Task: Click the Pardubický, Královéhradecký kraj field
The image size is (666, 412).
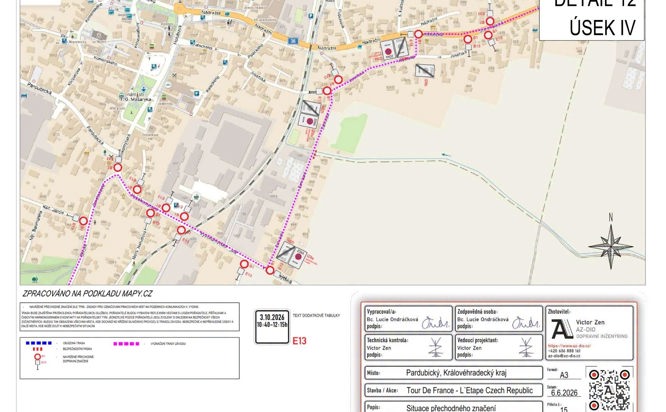Action: (x=454, y=373)
